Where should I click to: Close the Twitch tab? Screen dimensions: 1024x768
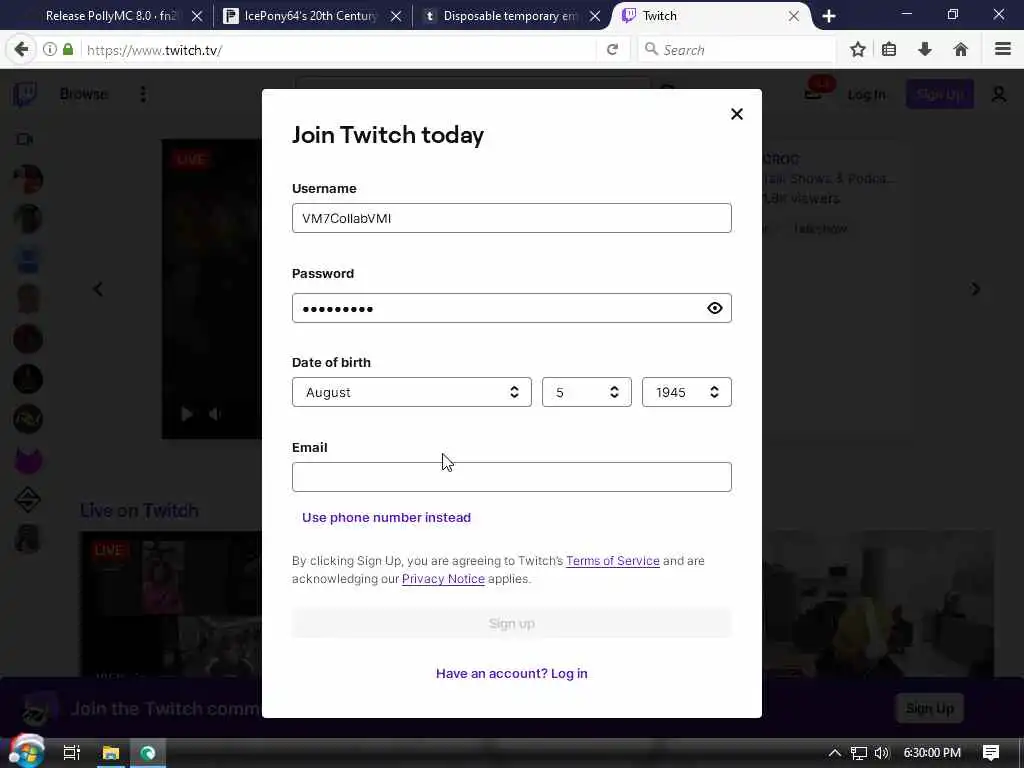coord(793,16)
